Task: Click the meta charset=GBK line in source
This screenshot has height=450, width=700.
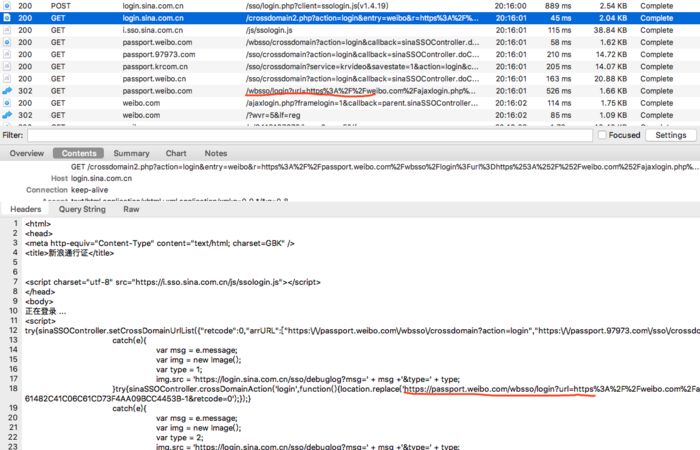Action: (x=160, y=243)
